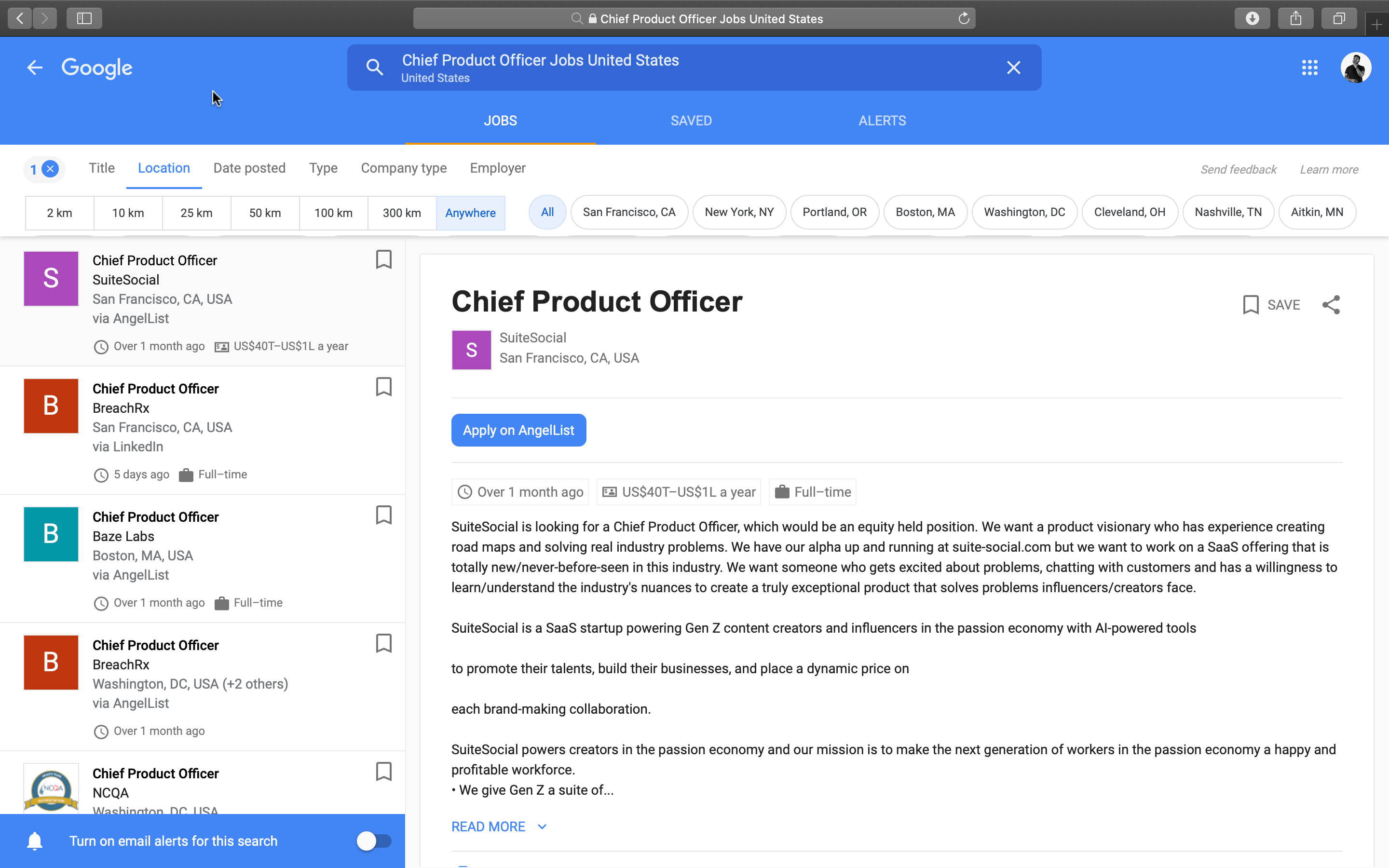Screen dimensions: 1389x868
Task: Open BreachRx job posted 5 days ago
Action: pyautogui.click(x=203, y=431)
